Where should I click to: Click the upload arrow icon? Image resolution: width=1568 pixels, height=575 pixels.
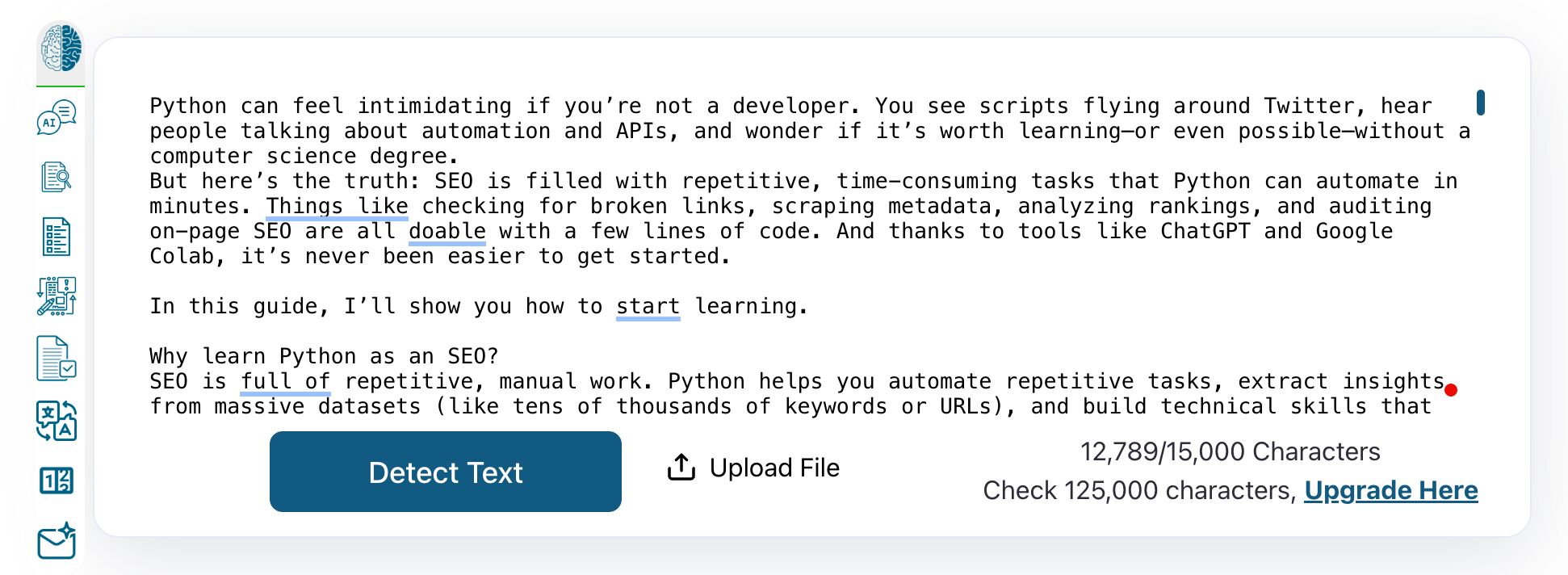681,467
